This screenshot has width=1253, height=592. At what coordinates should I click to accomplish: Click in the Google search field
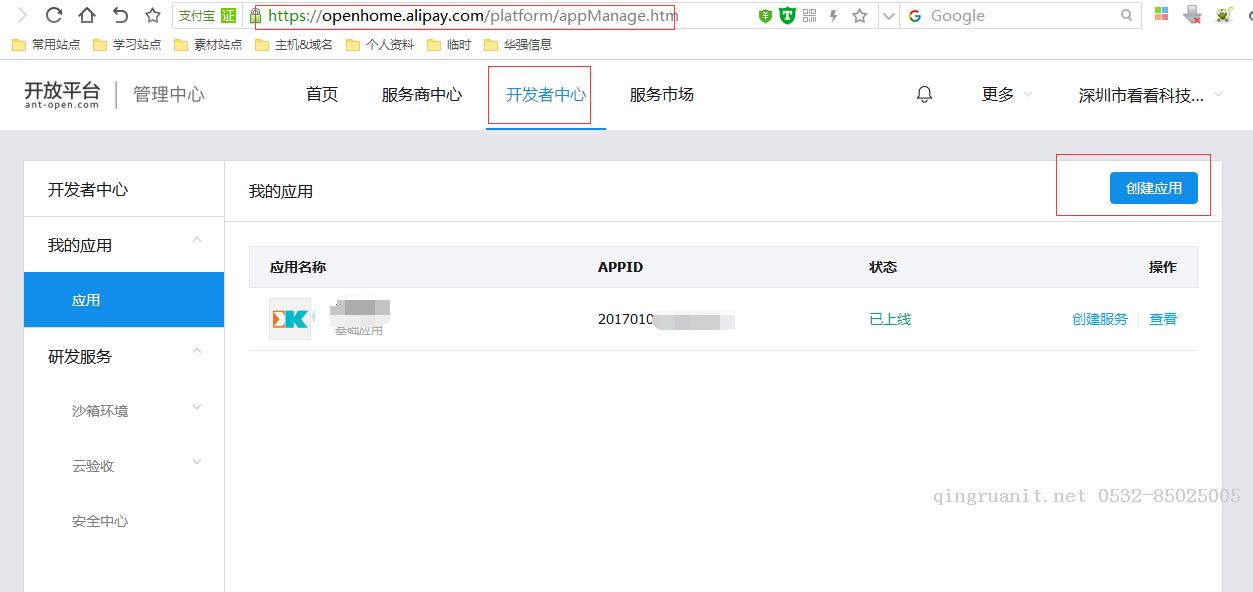(x=1020, y=16)
